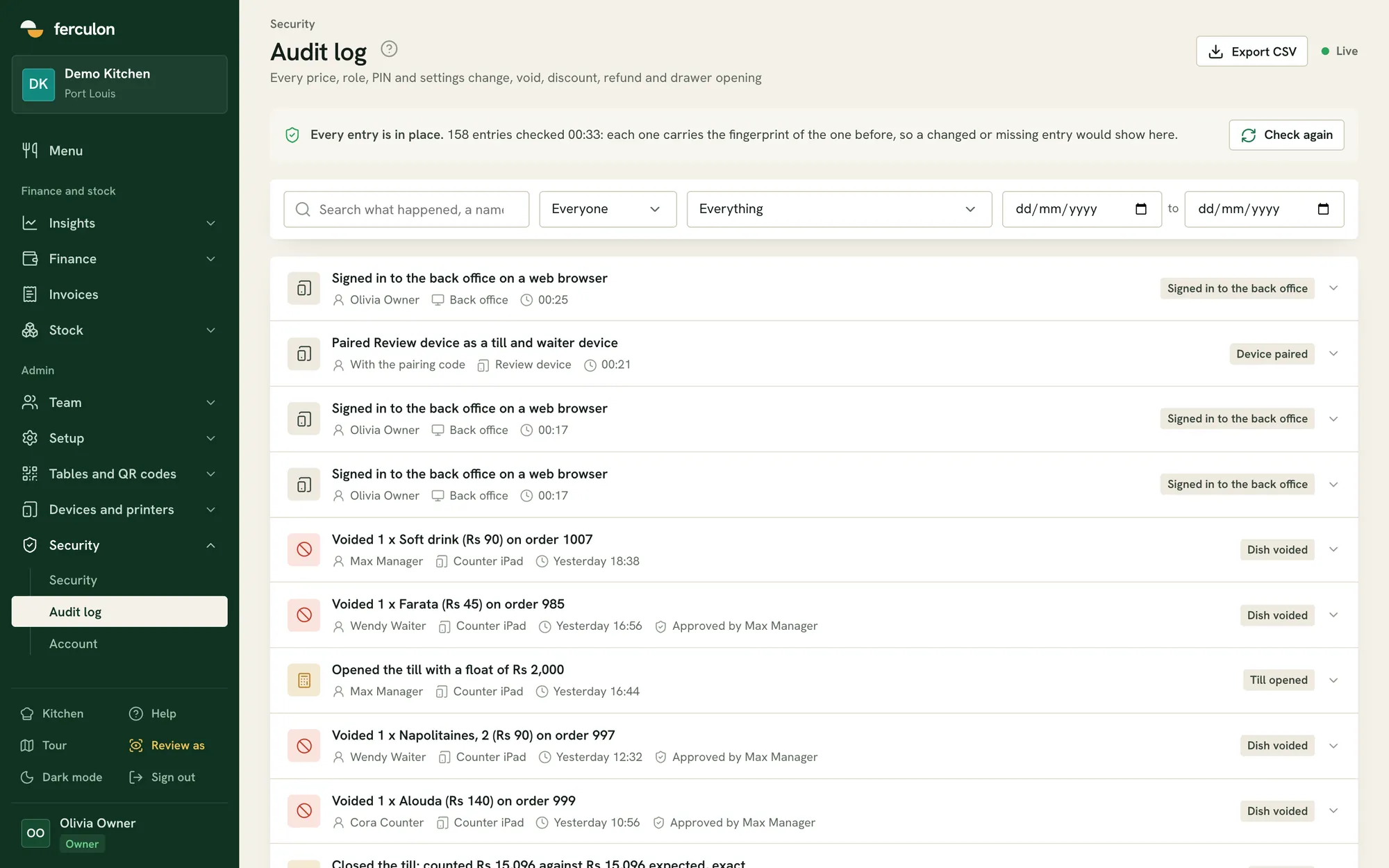Click the till icon for Opened the till entry

tap(304, 681)
